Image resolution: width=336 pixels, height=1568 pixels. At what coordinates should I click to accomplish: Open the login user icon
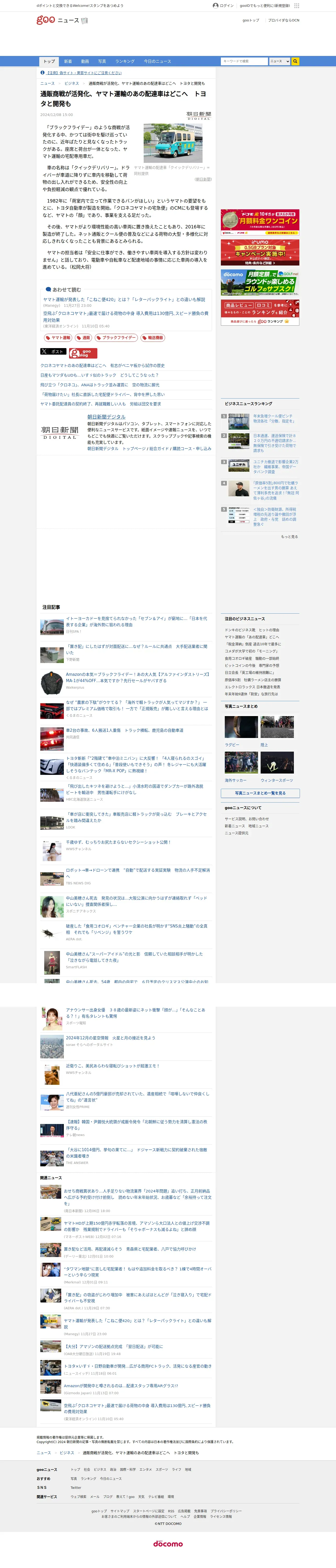coord(215,5)
